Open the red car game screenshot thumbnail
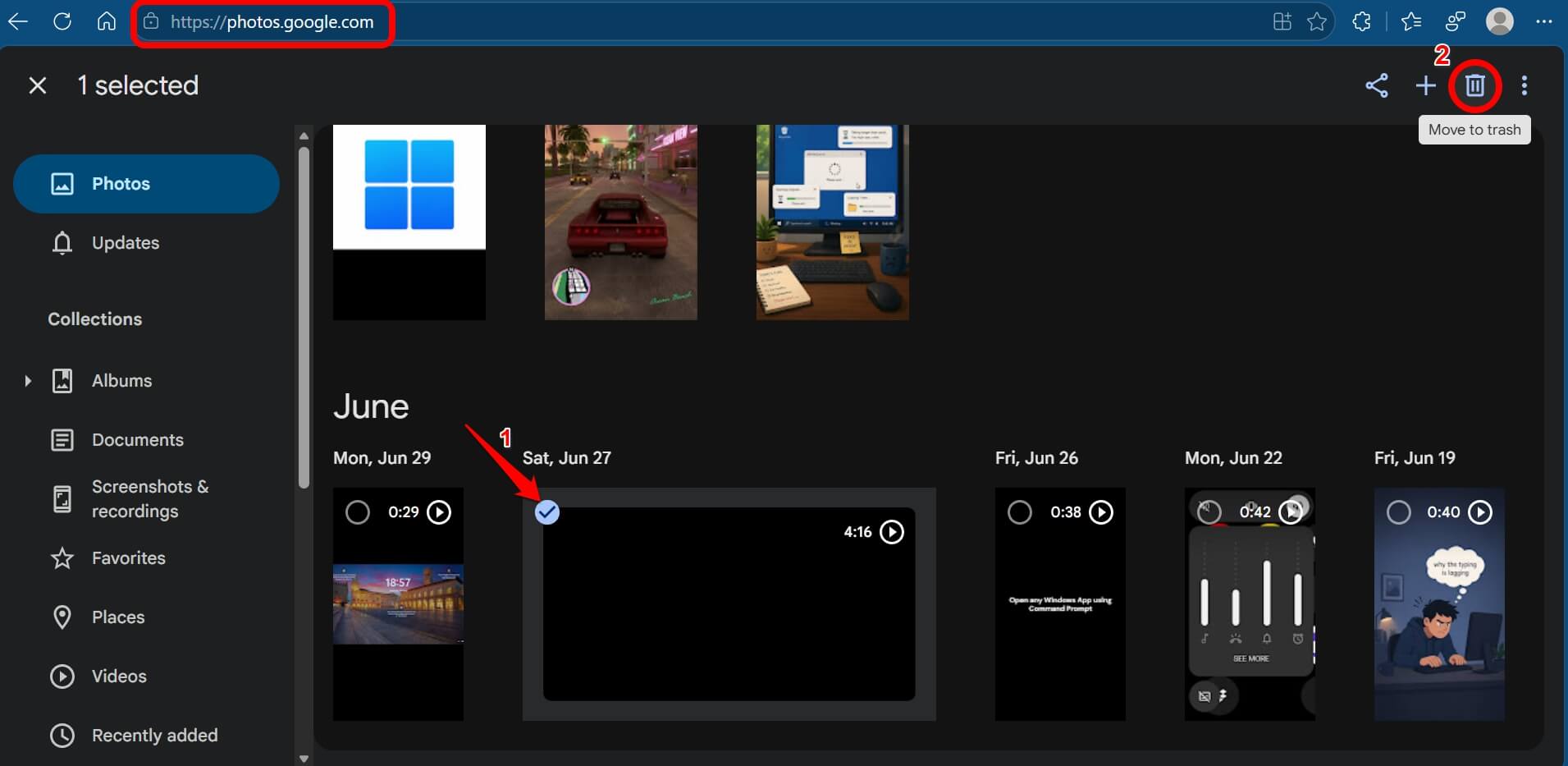Image resolution: width=1568 pixels, height=766 pixels. point(621,222)
